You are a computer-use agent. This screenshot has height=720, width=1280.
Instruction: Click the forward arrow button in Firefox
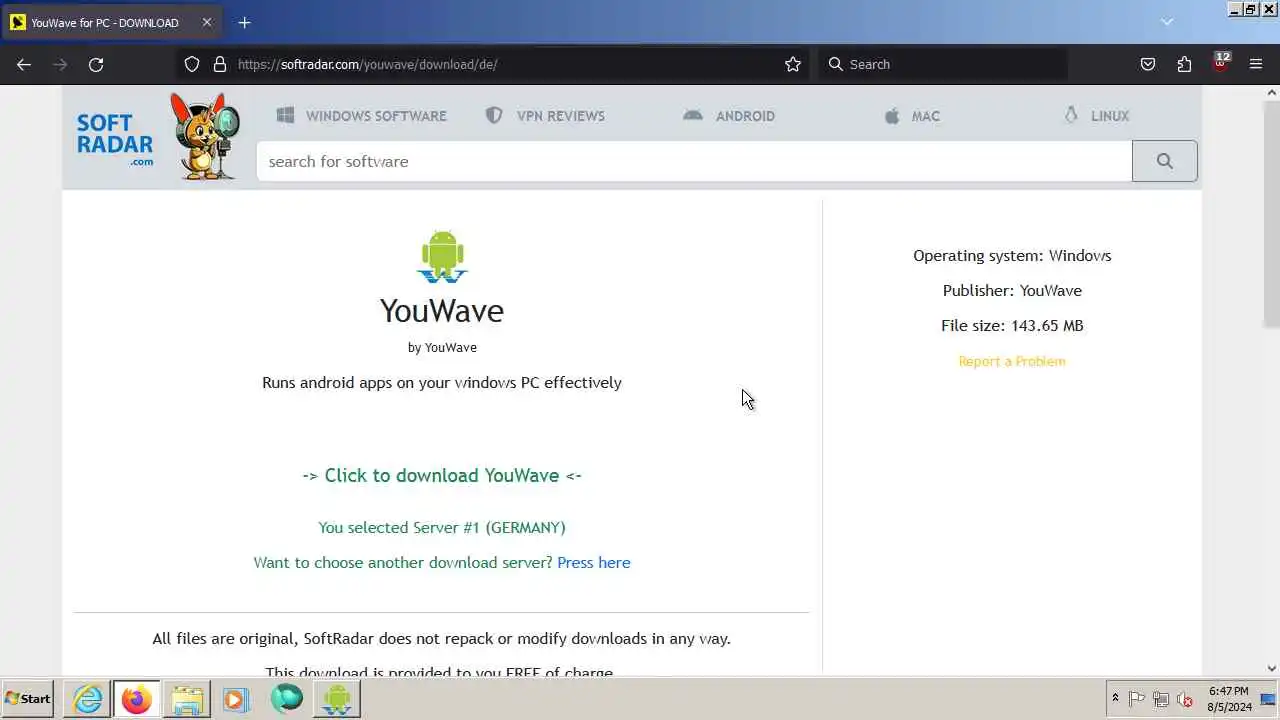[60, 64]
